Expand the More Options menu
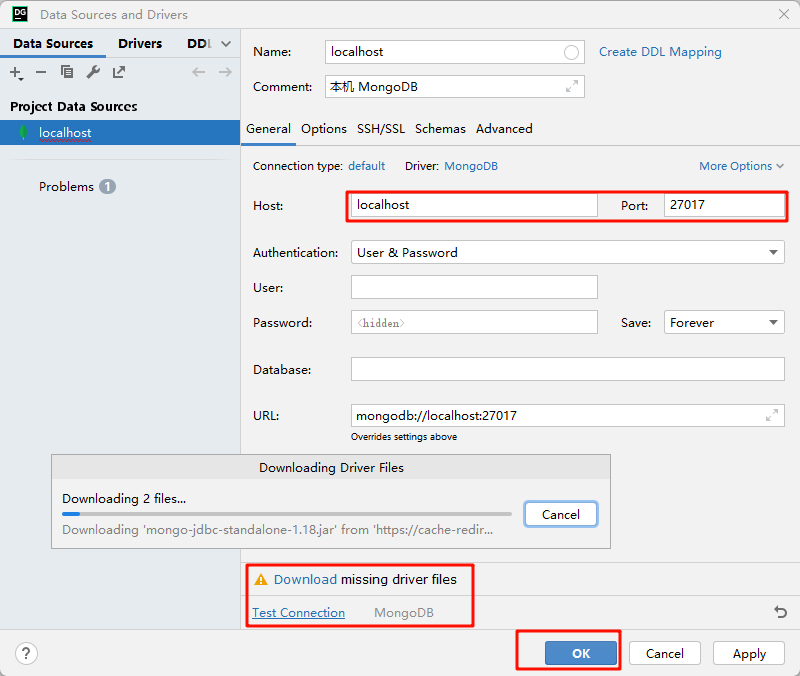 tap(741, 166)
